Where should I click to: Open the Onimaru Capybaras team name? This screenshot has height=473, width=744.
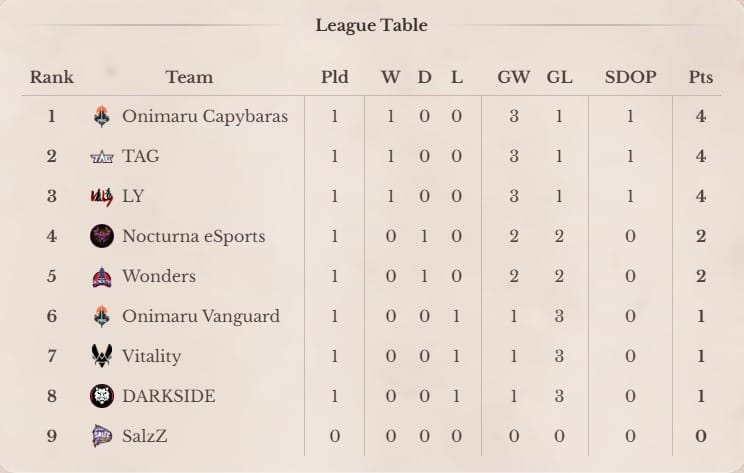205,117
